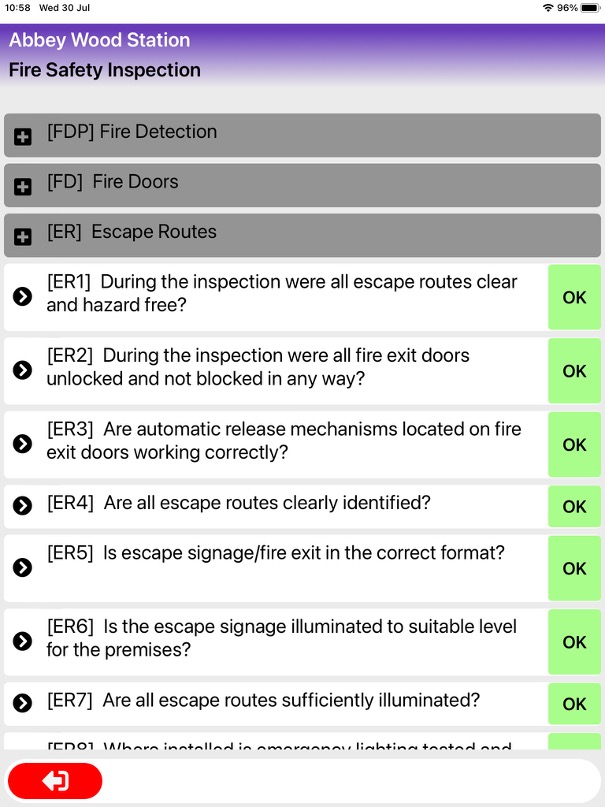The width and height of the screenshot is (605, 807).
Task: Open ER1 question arrow icon
Action: coord(22,296)
